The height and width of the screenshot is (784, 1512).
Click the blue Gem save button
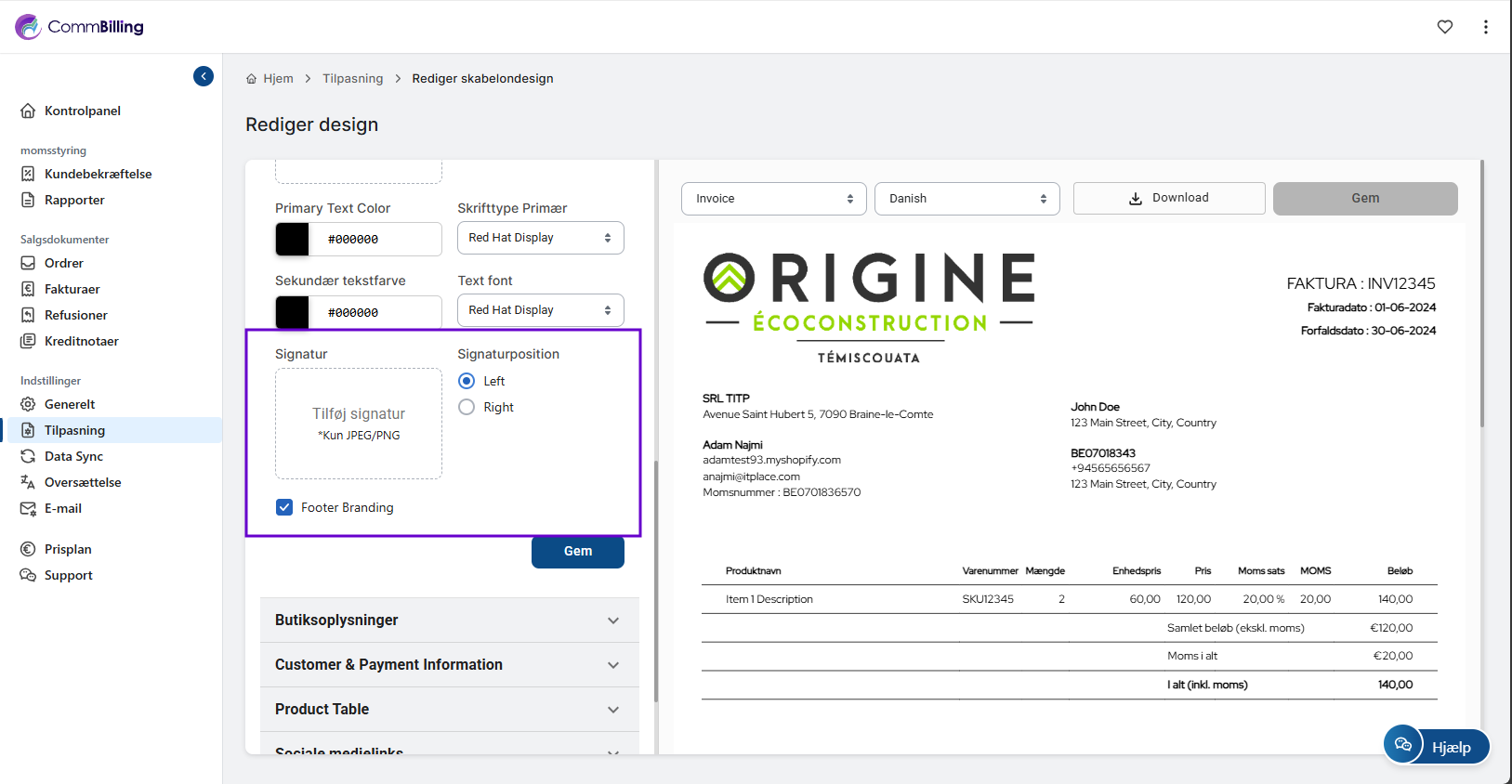coord(577,552)
